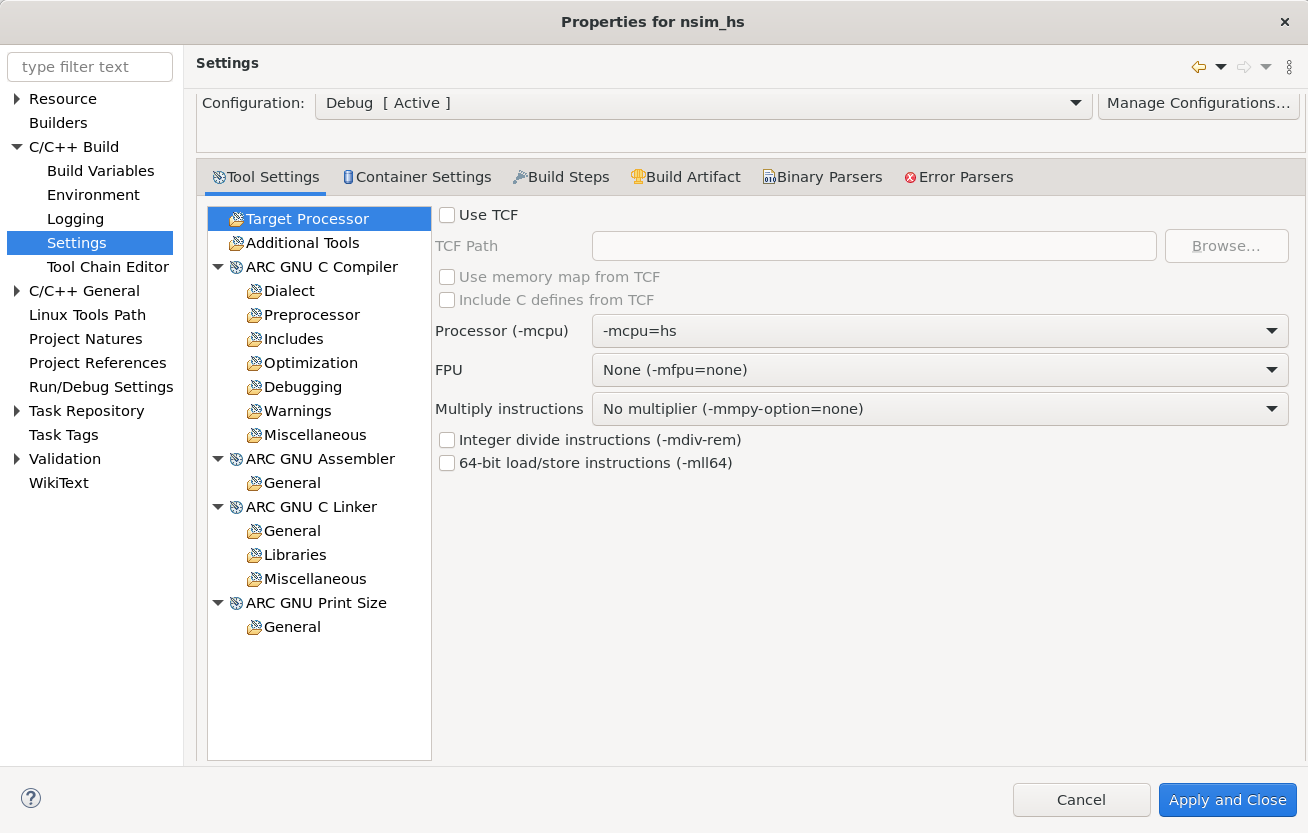Screen dimensions: 1308x833
Task: Click the type filter text field
Action: (90, 67)
